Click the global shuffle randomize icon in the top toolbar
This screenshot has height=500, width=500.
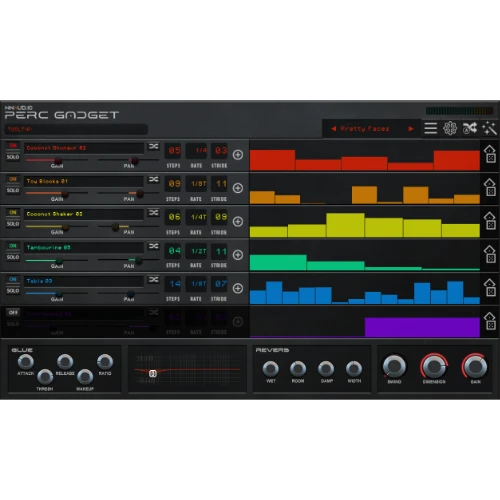click(470, 128)
